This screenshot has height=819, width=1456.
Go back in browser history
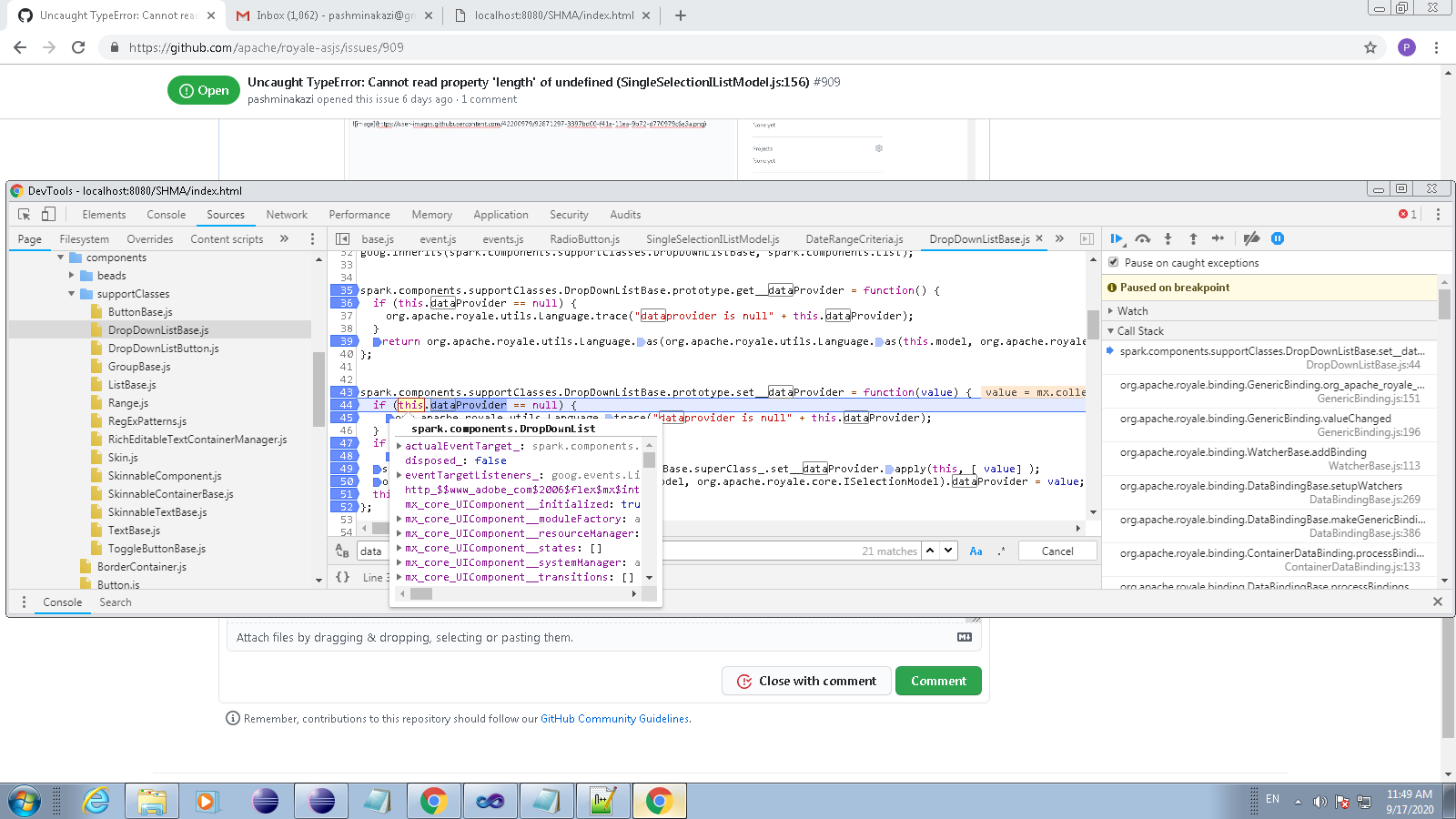[x=20, y=47]
